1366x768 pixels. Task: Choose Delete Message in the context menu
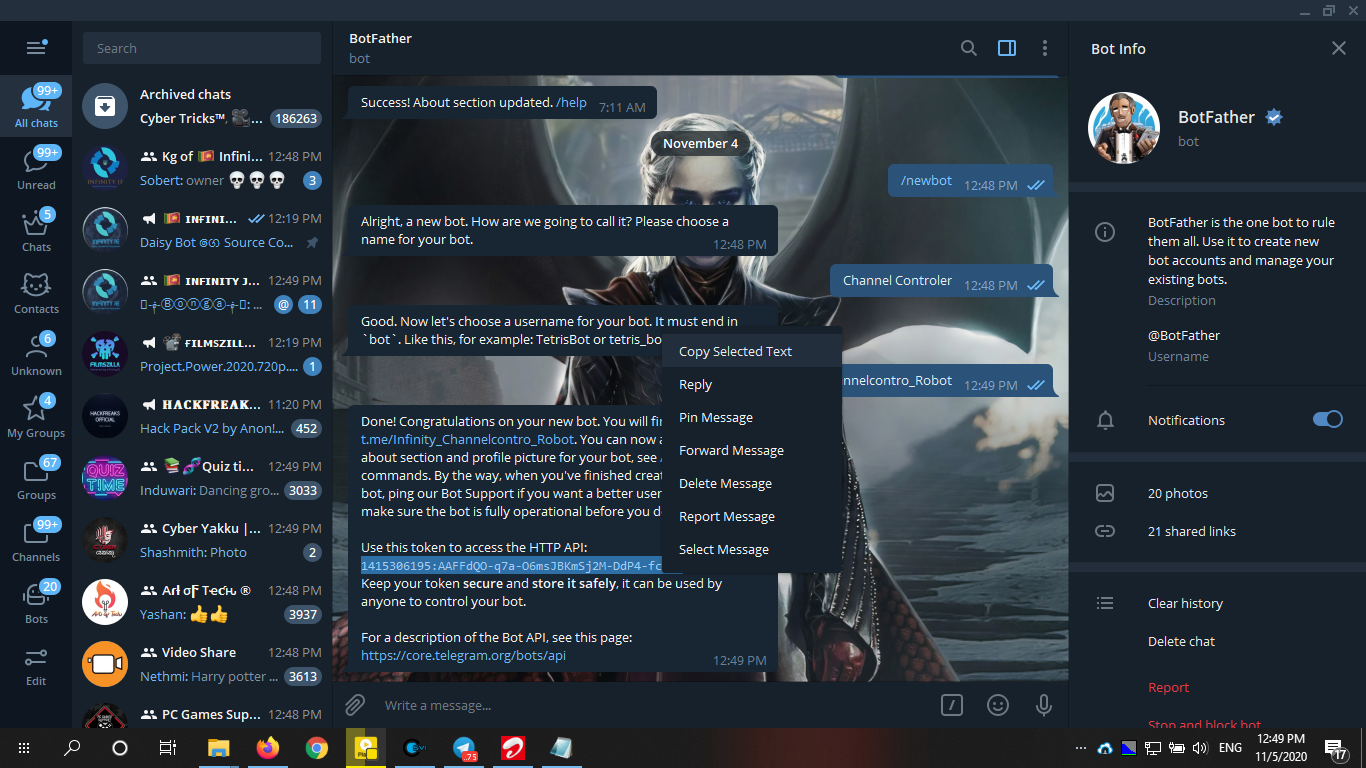tap(752, 483)
